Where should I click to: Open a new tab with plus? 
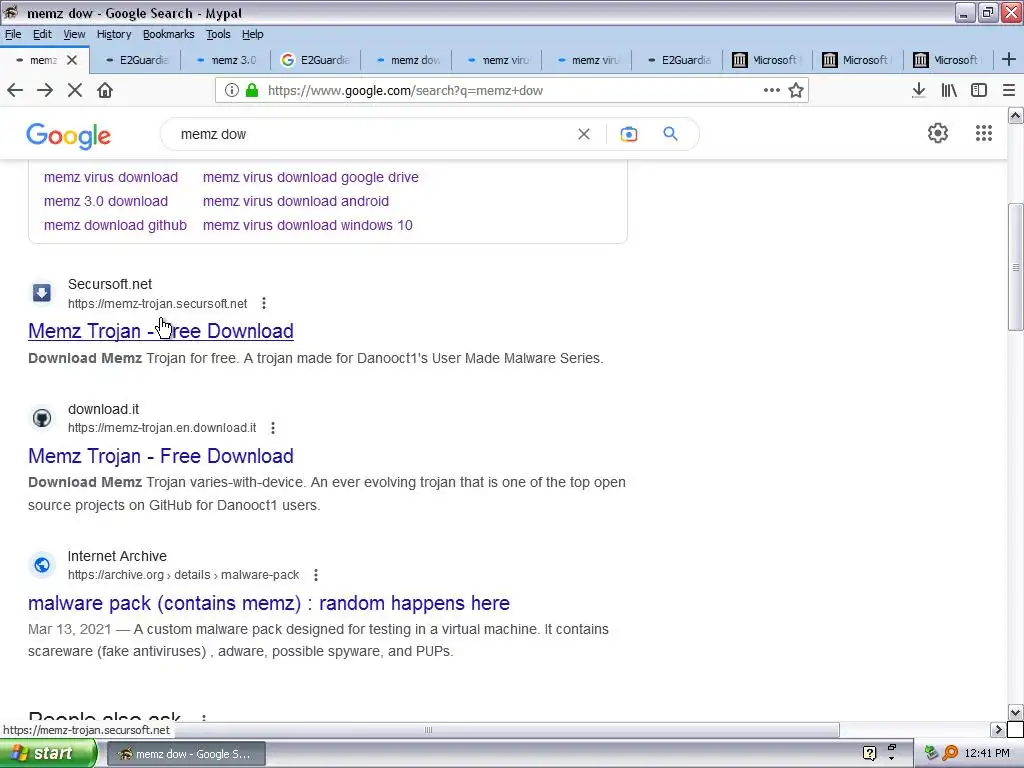[x=1008, y=59]
